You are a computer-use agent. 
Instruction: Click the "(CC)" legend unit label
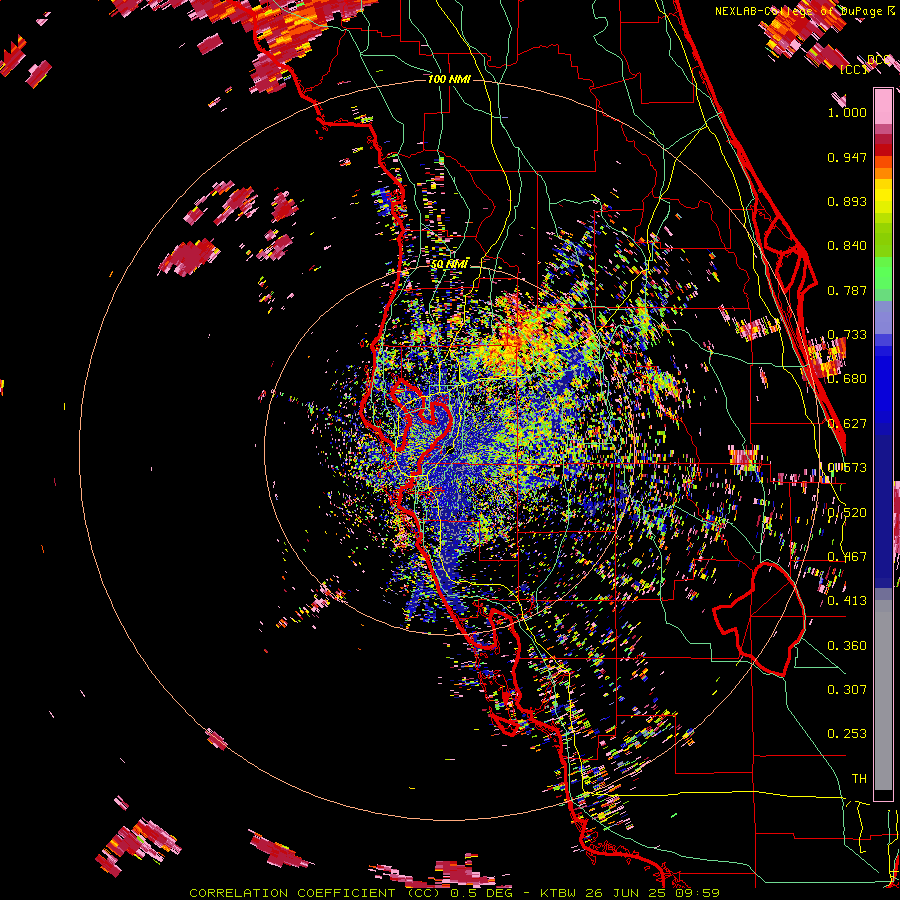click(x=853, y=69)
